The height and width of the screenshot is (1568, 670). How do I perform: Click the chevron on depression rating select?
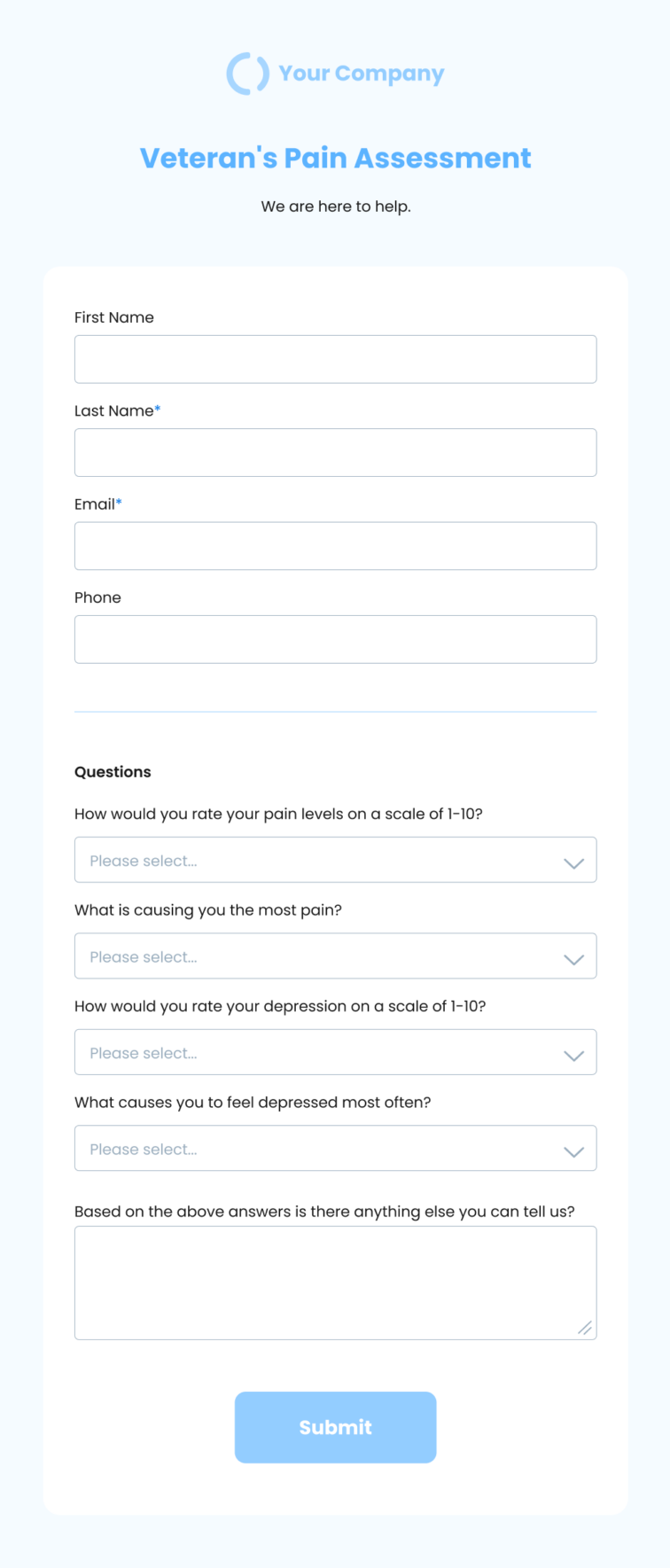click(x=574, y=1056)
